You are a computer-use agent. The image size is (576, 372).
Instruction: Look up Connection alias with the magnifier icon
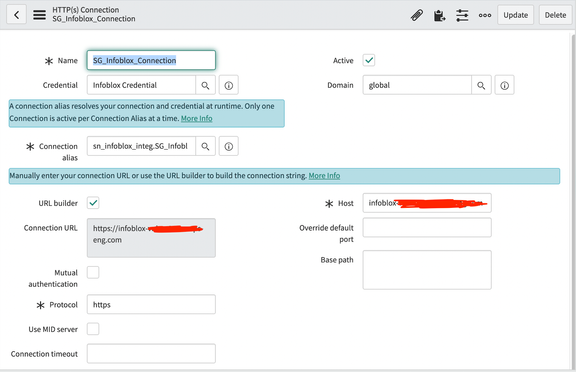205,146
